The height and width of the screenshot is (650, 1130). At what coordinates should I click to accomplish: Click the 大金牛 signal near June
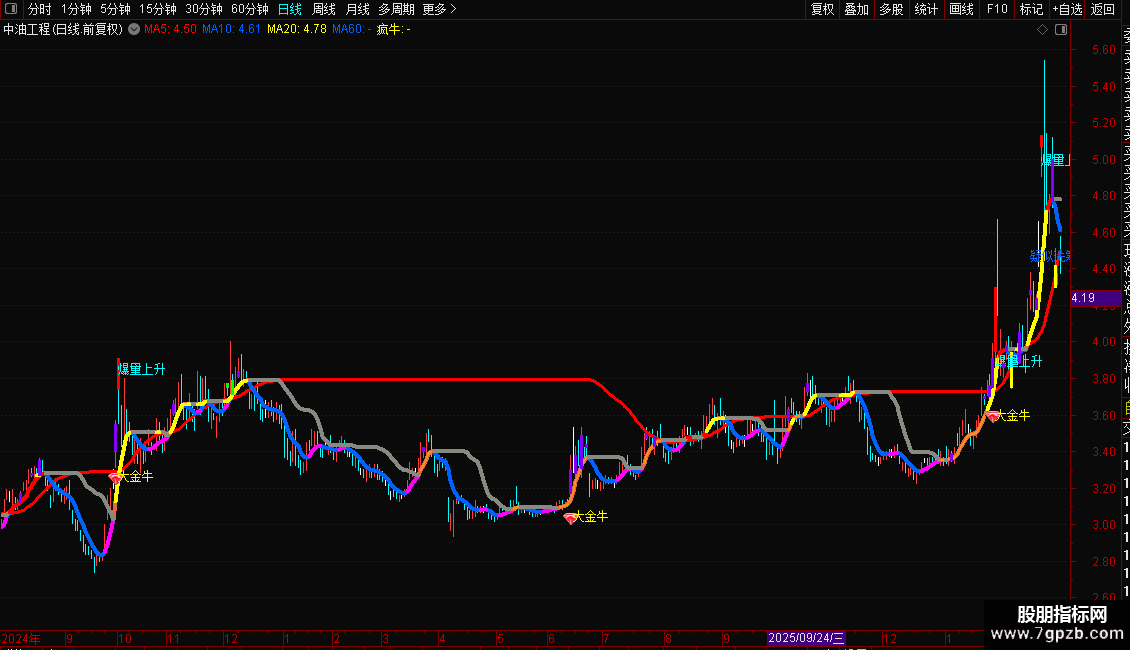[585, 517]
